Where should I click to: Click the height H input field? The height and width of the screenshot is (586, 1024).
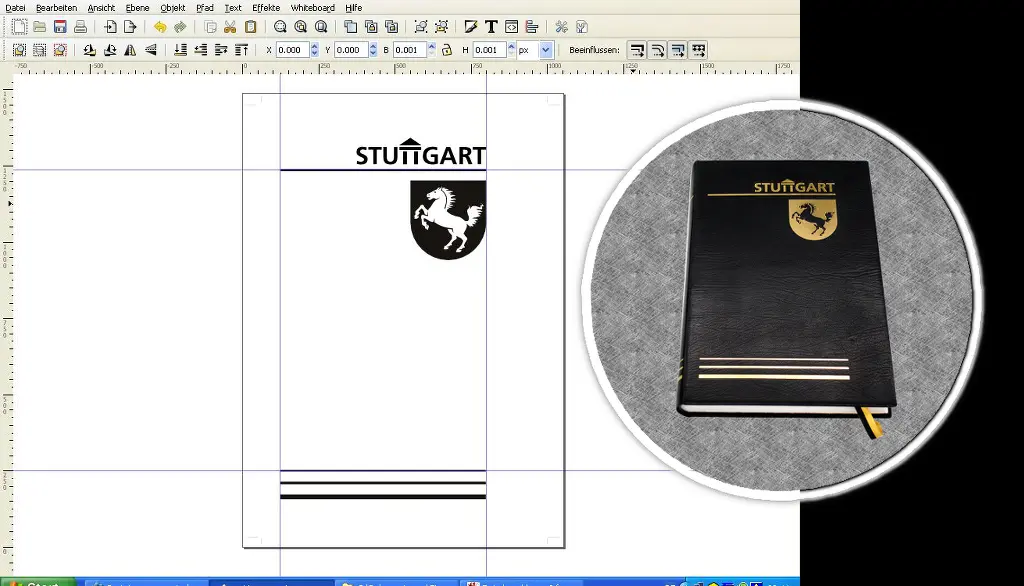490,50
